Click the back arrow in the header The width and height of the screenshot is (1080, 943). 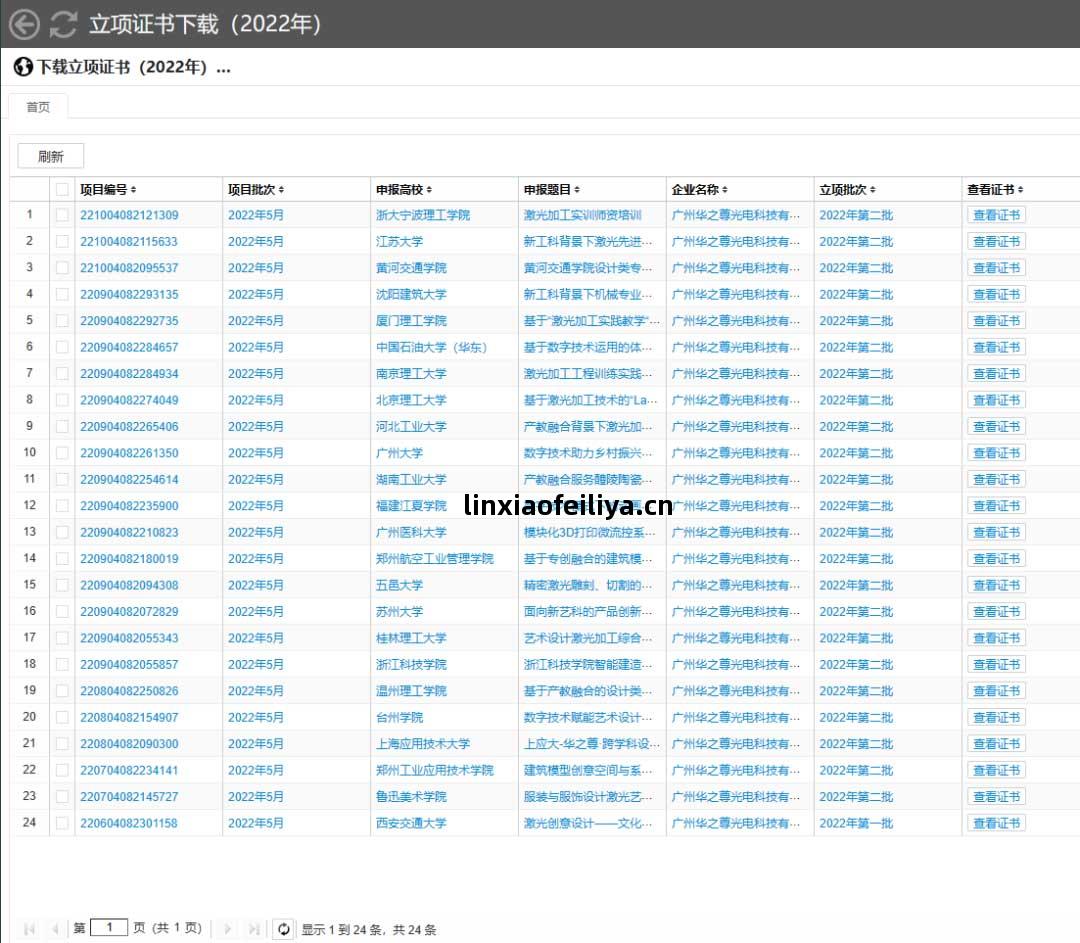[x=24, y=24]
